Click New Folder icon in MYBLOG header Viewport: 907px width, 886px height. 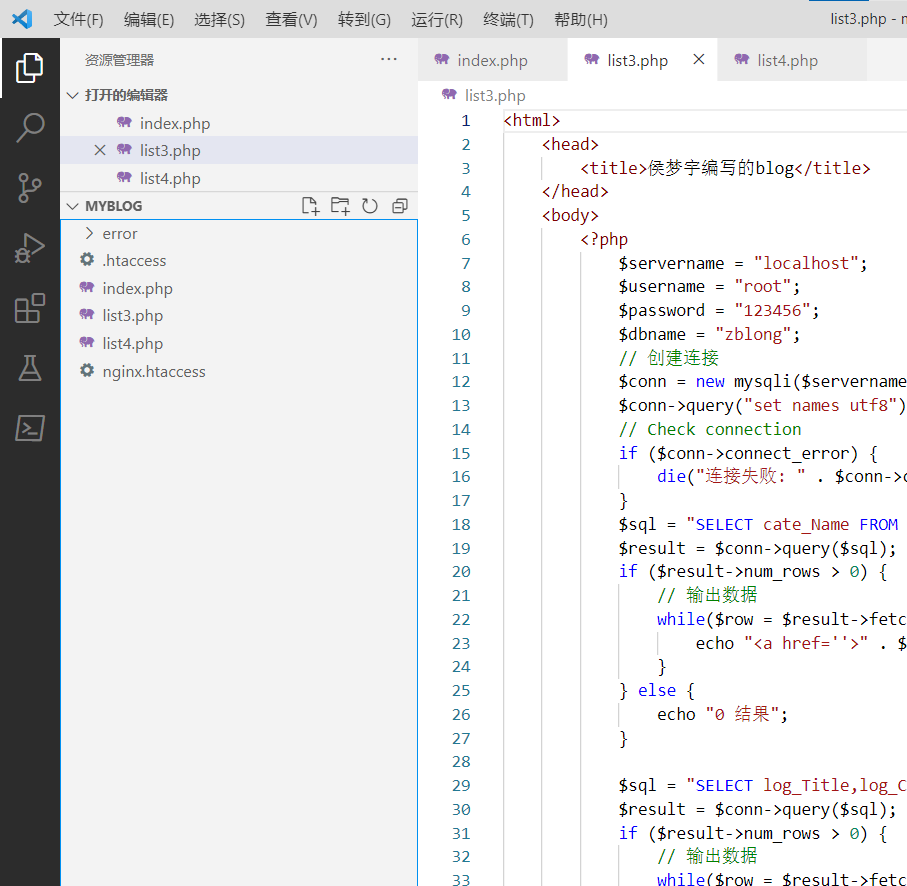(x=340, y=206)
